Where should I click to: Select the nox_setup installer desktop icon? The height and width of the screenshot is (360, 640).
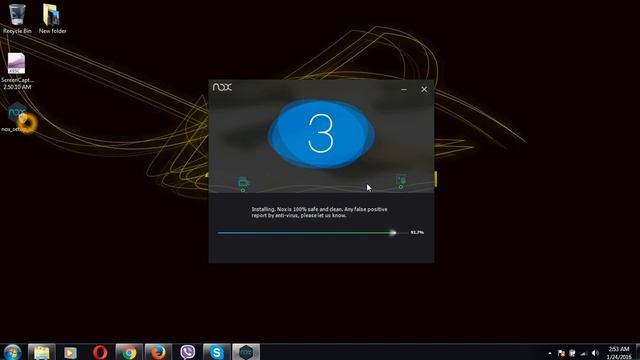point(17,118)
